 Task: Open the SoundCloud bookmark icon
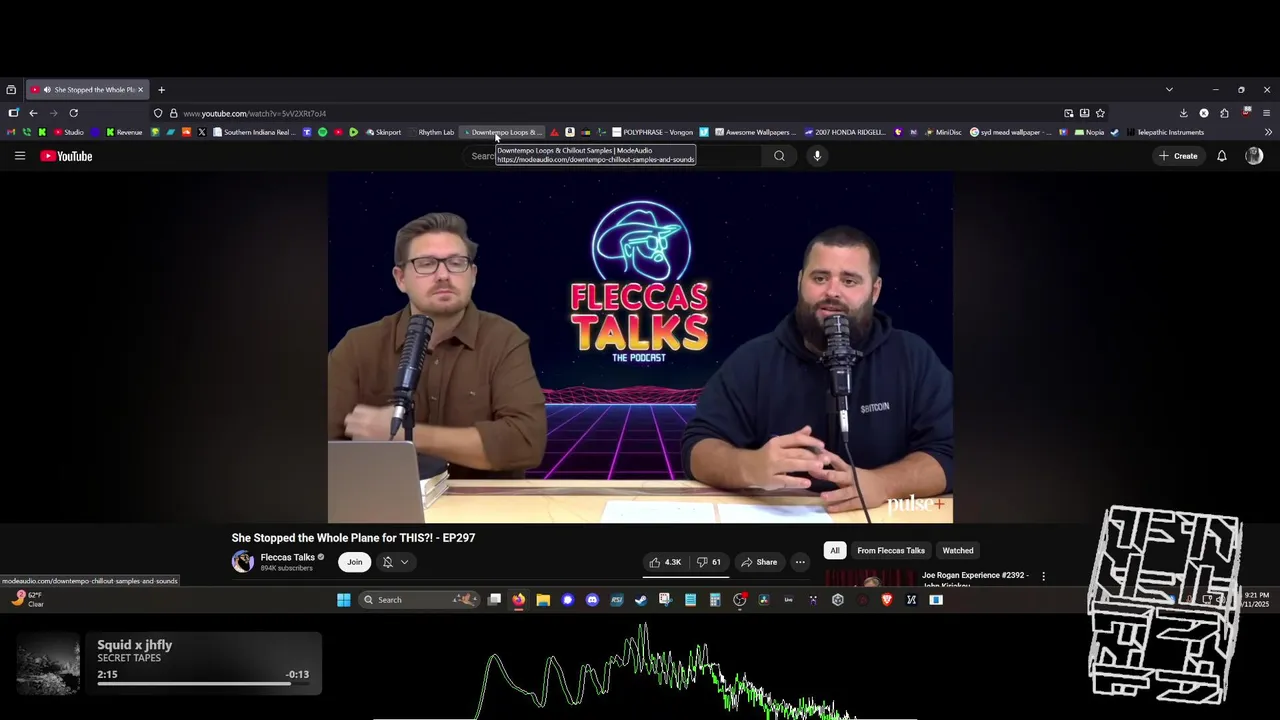(x=186, y=132)
